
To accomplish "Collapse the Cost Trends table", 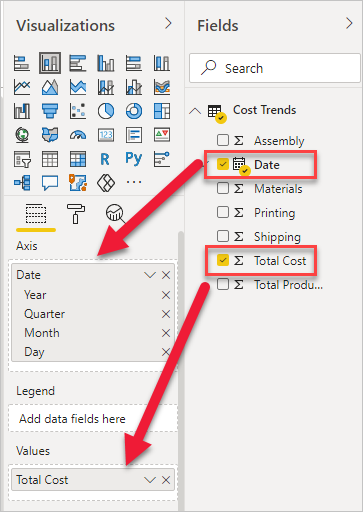I will point(195,111).
